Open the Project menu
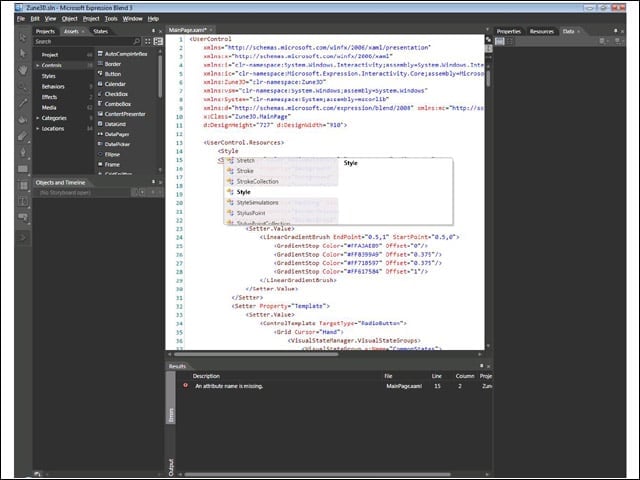 click(x=91, y=19)
